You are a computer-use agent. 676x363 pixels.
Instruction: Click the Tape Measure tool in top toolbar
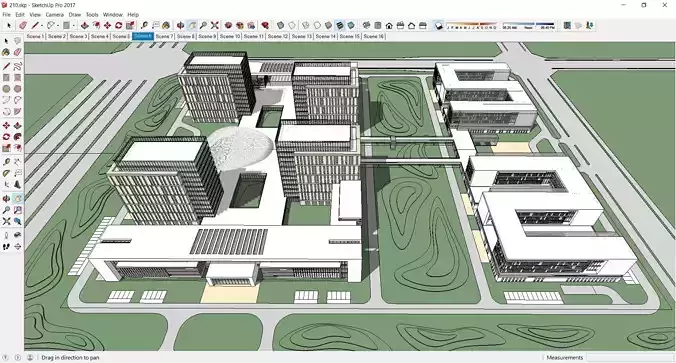click(x=144, y=25)
